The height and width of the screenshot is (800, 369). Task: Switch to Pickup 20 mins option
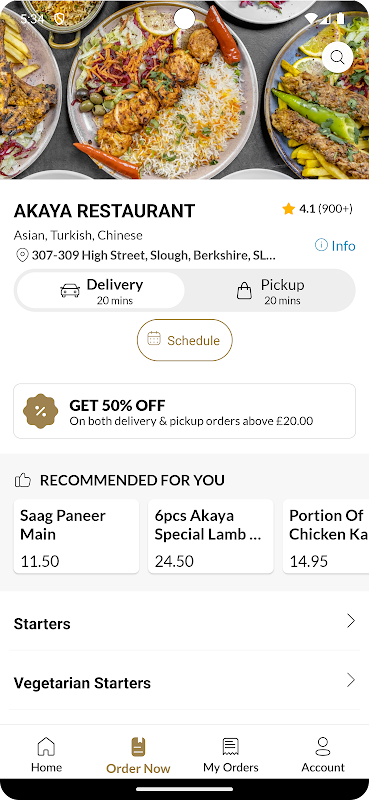(x=270, y=290)
